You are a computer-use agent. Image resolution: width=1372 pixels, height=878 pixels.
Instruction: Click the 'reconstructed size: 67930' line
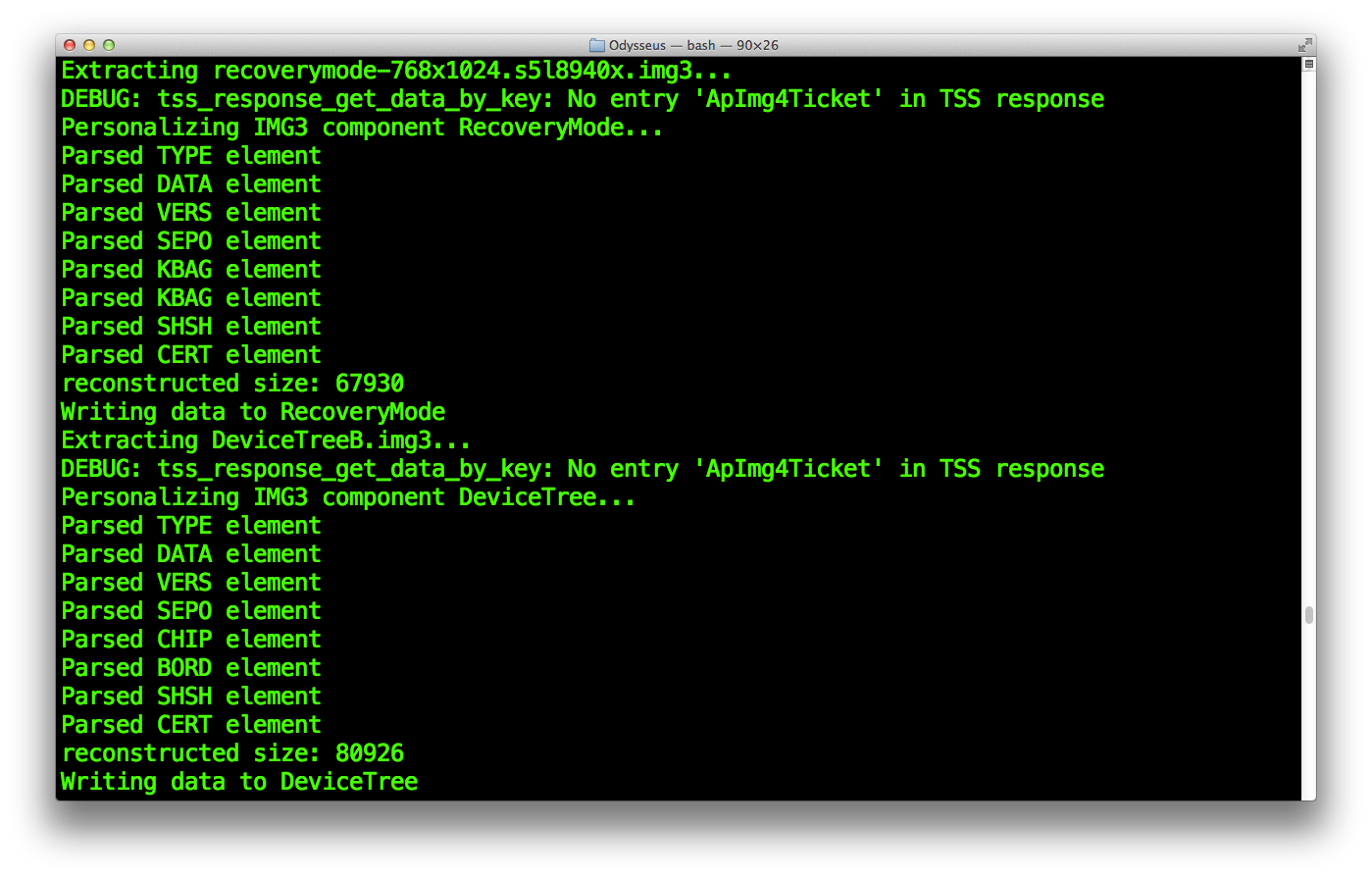(232, 384)
